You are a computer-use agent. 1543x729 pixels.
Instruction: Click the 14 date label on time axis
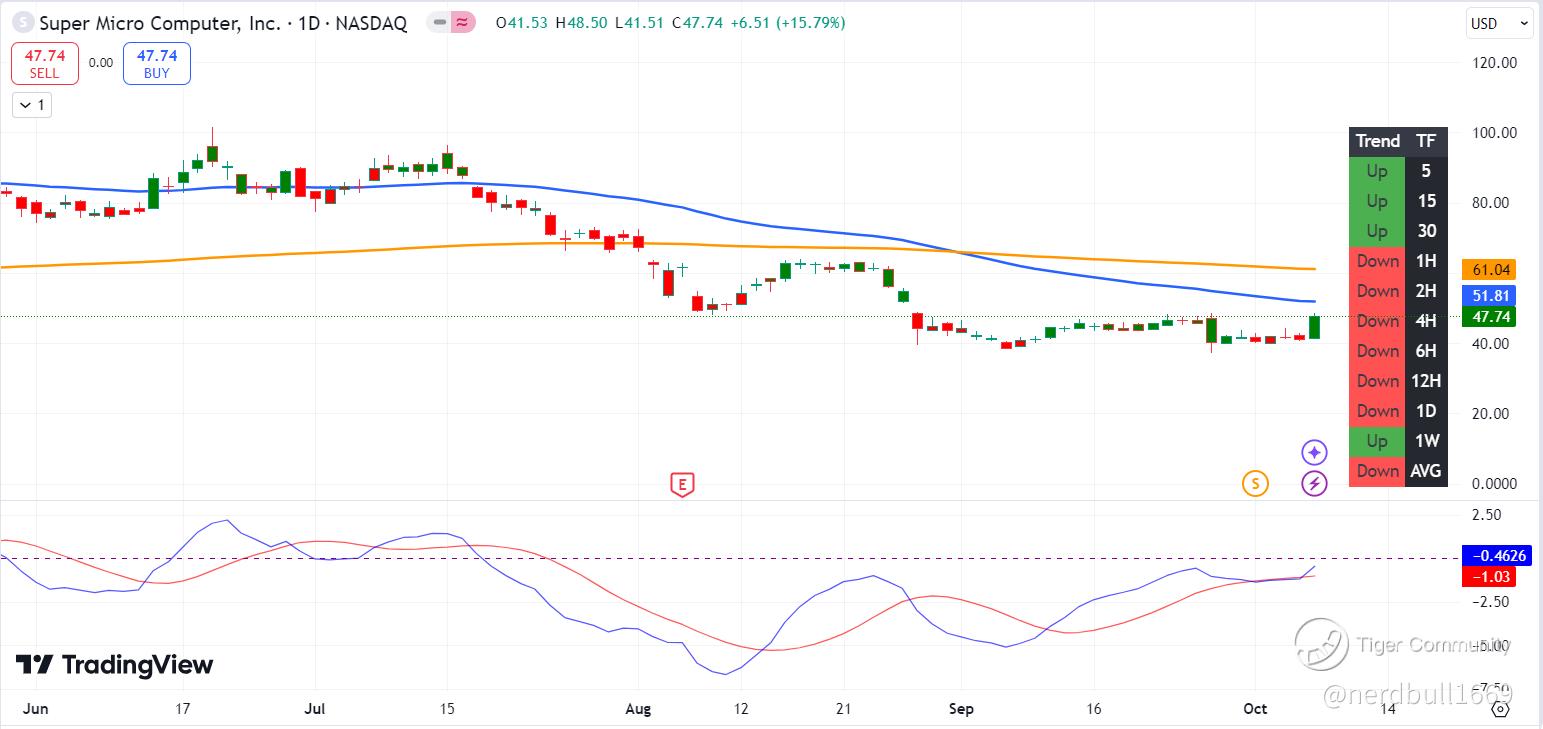click(x=1387, y=709)
